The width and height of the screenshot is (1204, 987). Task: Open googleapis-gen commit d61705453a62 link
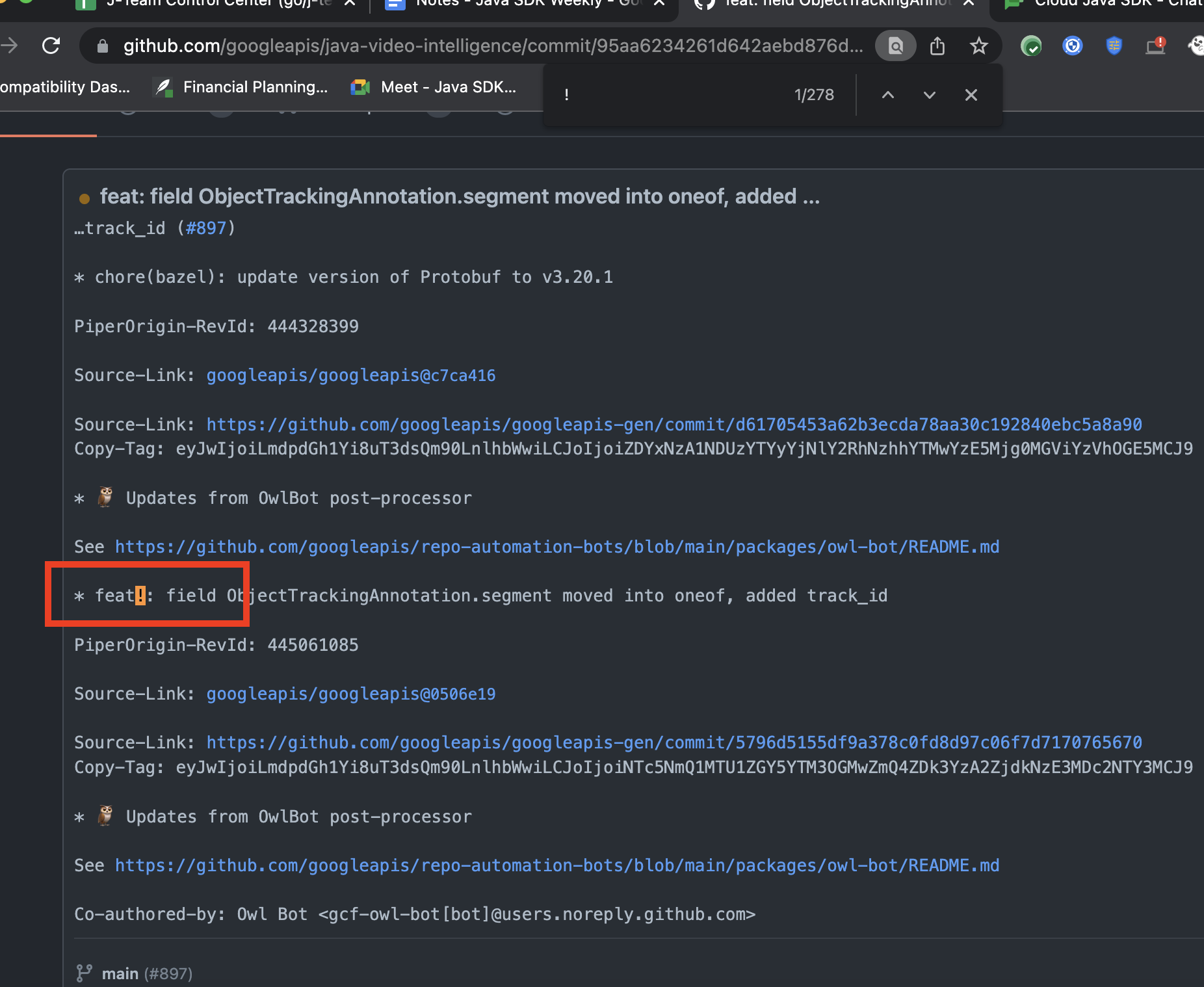(674, 425)
